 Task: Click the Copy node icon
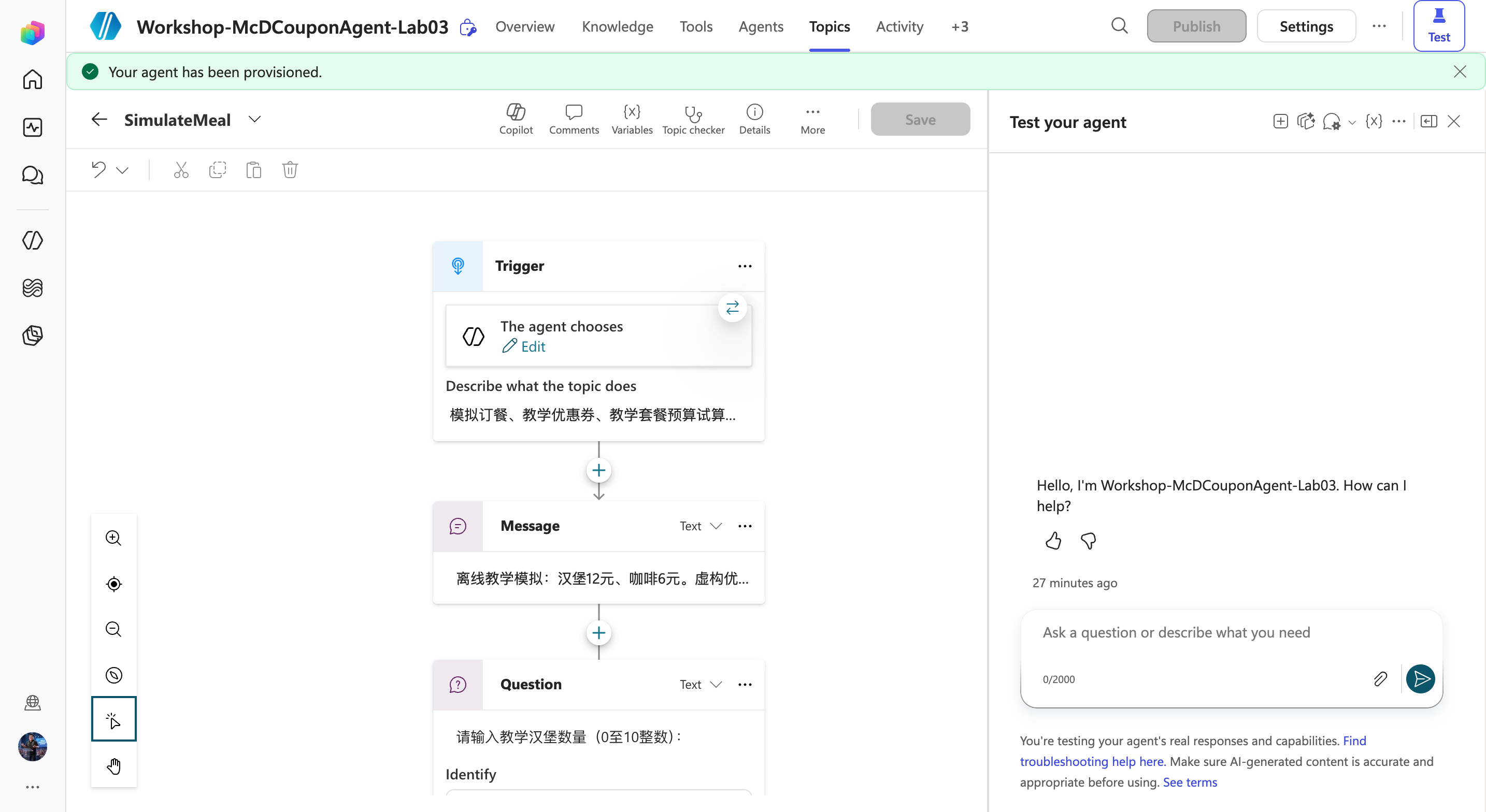(218, 169)
